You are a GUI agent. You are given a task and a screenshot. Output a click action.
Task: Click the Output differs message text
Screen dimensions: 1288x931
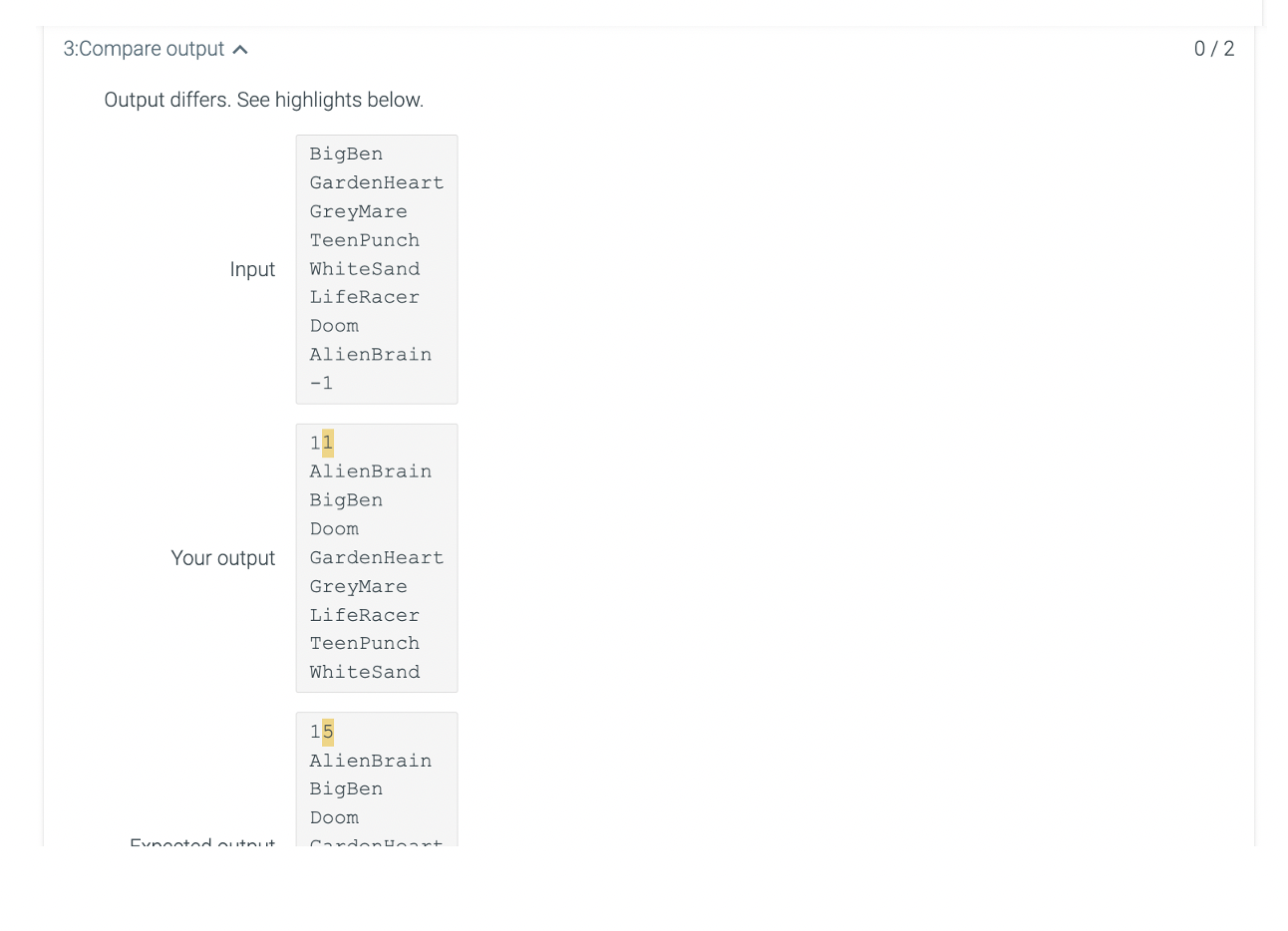(x=264, y=100)
